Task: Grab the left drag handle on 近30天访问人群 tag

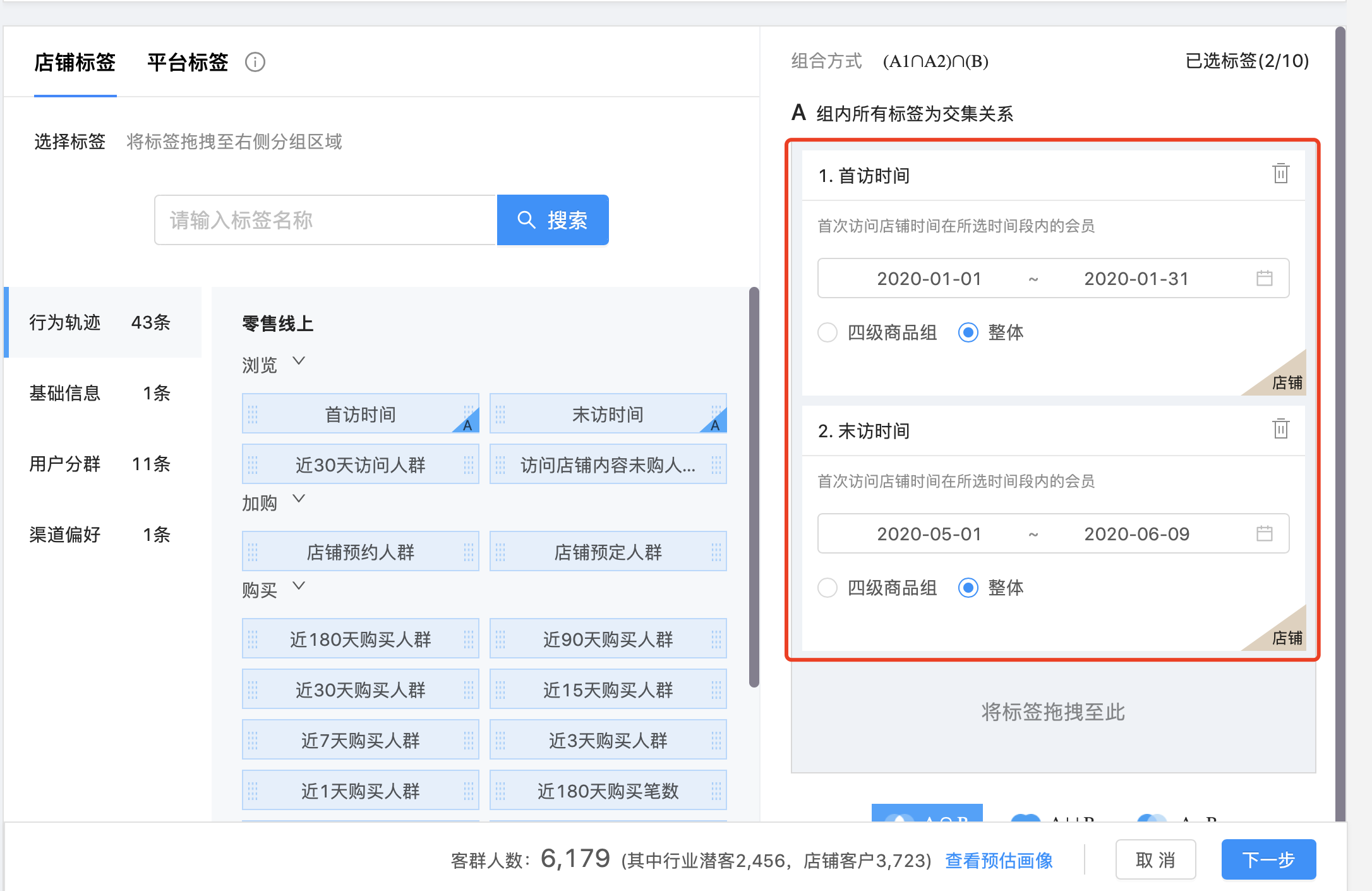Action: coord(253,464)
